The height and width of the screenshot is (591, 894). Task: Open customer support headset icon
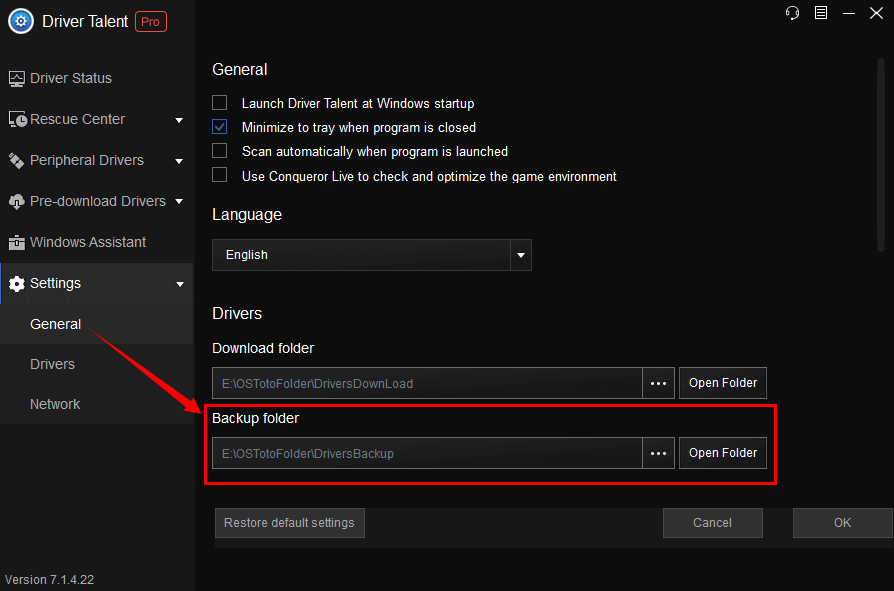[793, 13]
